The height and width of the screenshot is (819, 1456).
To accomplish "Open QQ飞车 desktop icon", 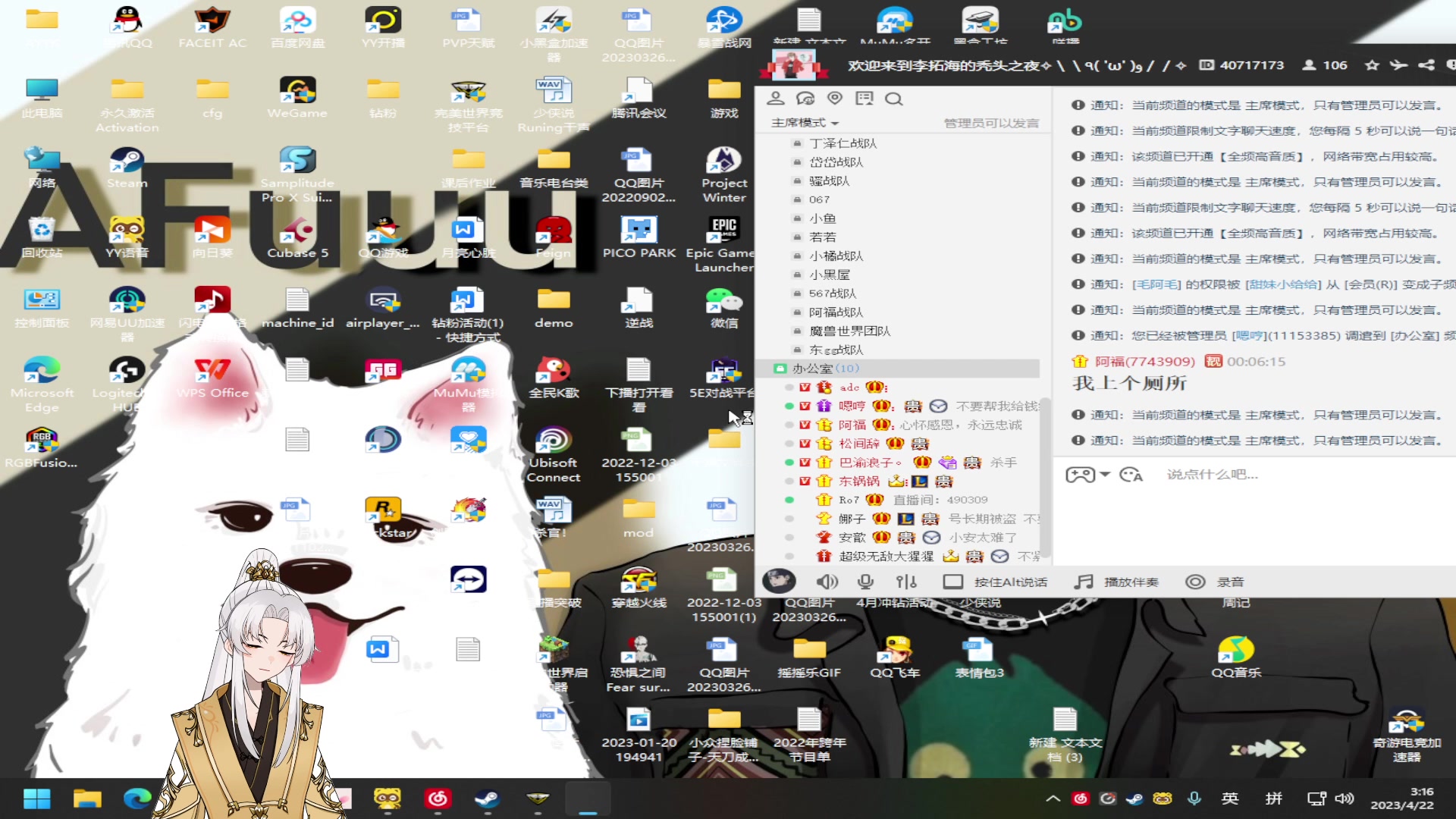I will [895, 657].
